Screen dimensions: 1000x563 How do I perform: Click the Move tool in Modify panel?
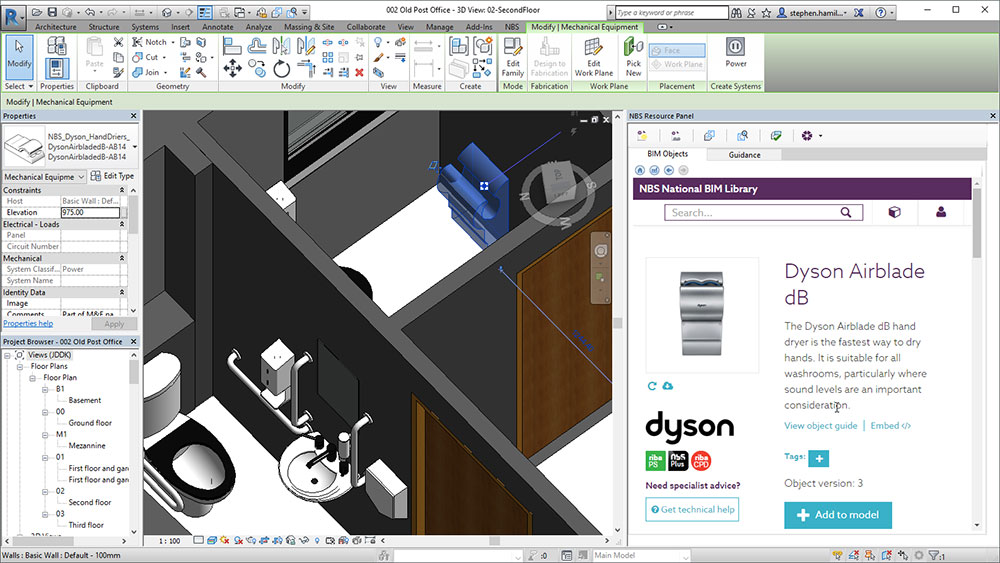click(x=232, y=68)
